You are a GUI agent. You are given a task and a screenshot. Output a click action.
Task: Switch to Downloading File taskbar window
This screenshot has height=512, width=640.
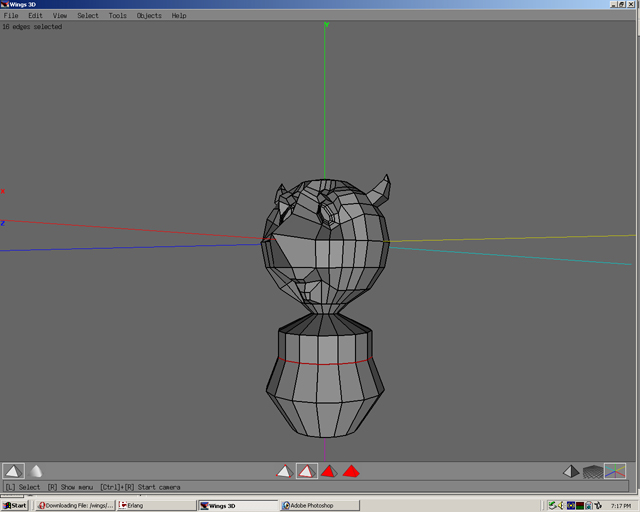click(x=74, y=505)
